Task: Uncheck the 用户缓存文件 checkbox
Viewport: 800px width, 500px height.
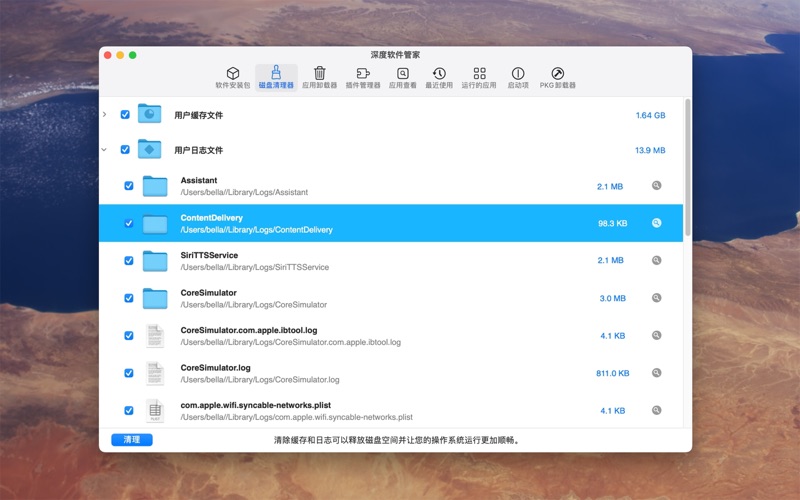Action: tap(125, 115)
